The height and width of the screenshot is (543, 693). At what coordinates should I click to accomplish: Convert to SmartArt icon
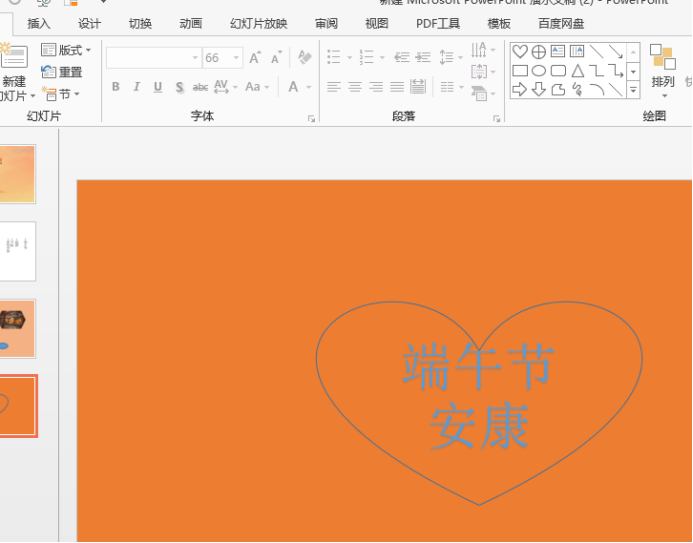click(x=483, y=93)
